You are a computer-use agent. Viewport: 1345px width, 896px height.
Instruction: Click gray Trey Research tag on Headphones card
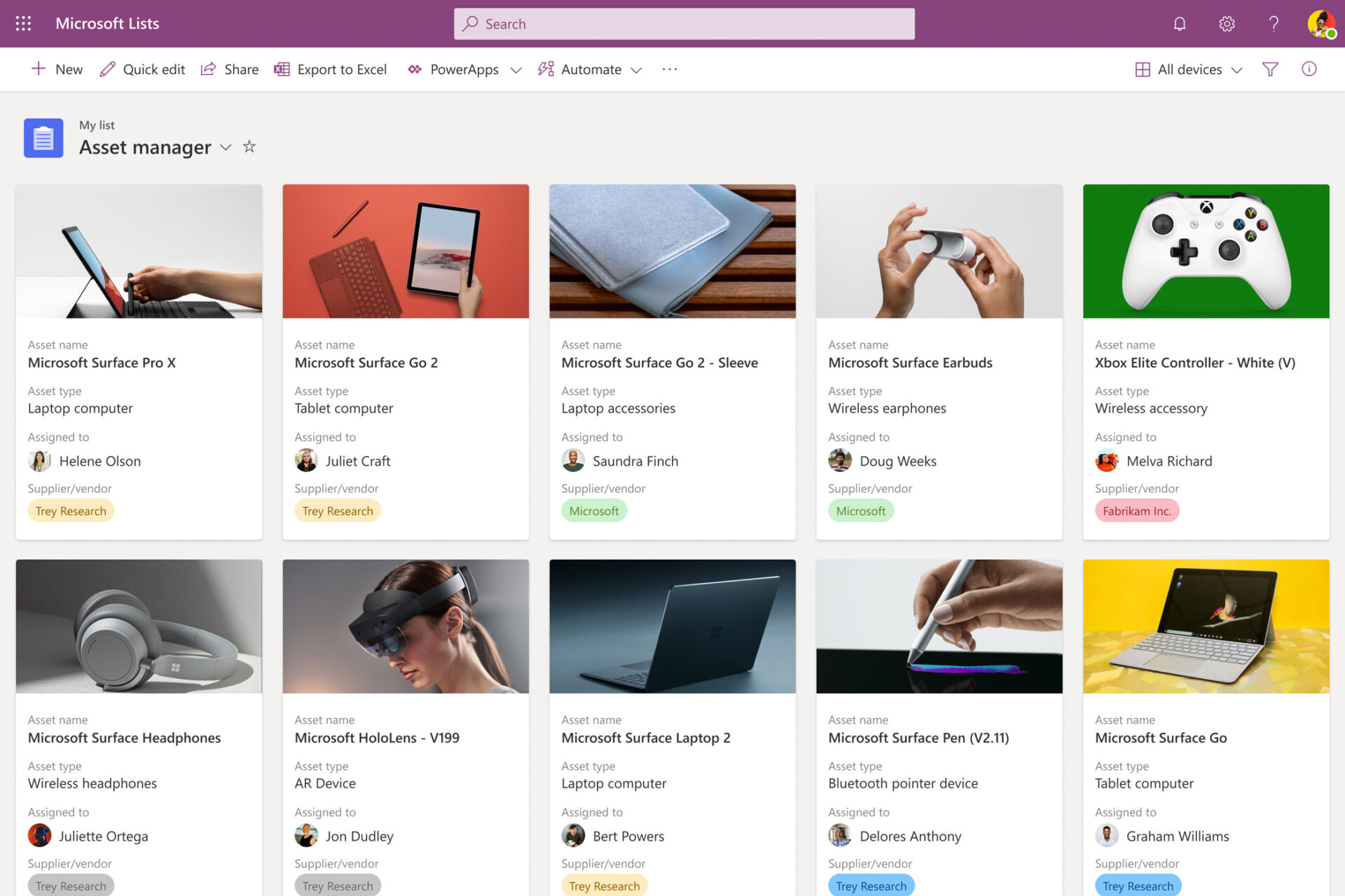pyautogui.click(x=71, y=885)
